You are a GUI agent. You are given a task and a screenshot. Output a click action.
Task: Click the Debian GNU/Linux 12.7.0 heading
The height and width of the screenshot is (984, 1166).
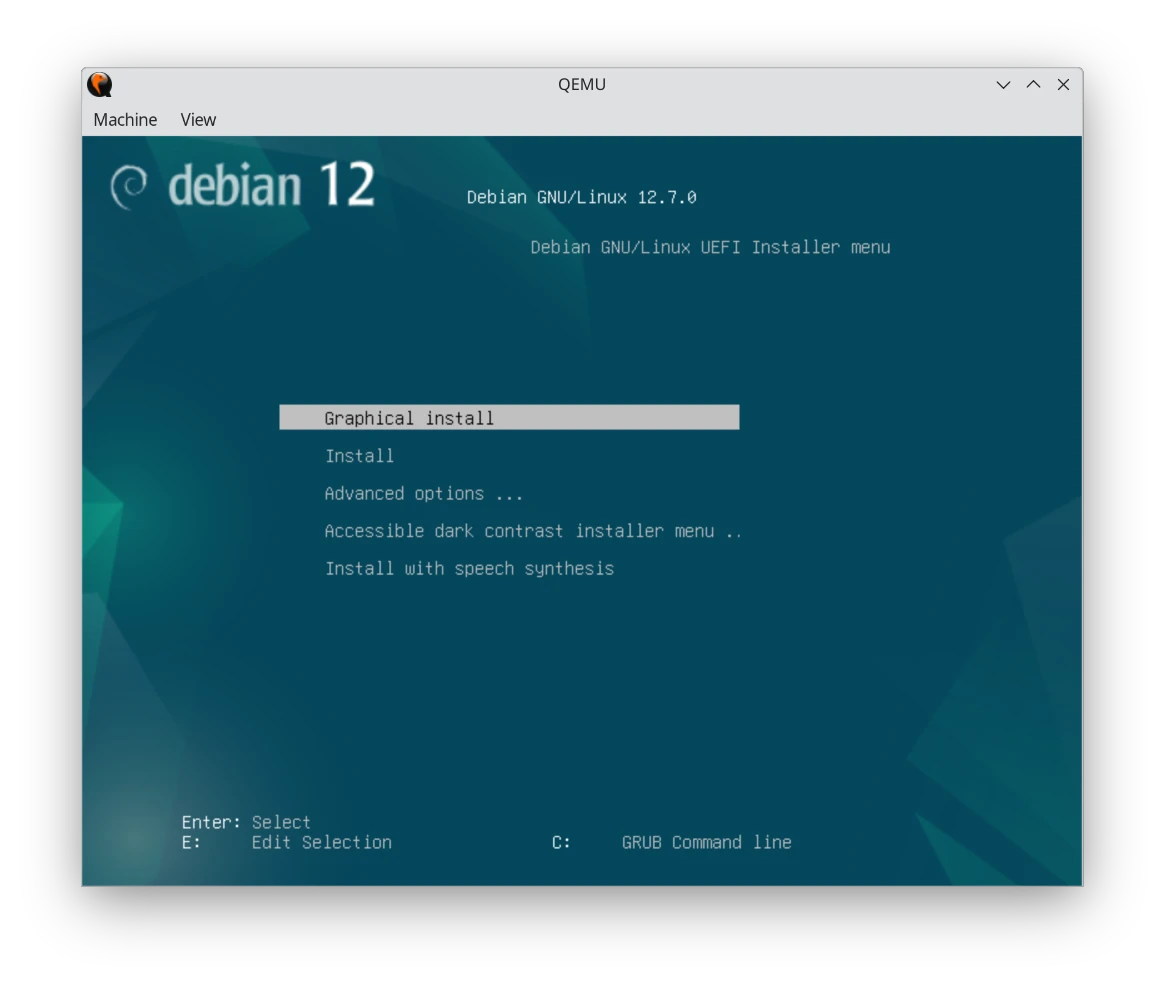tap(581, 197)
